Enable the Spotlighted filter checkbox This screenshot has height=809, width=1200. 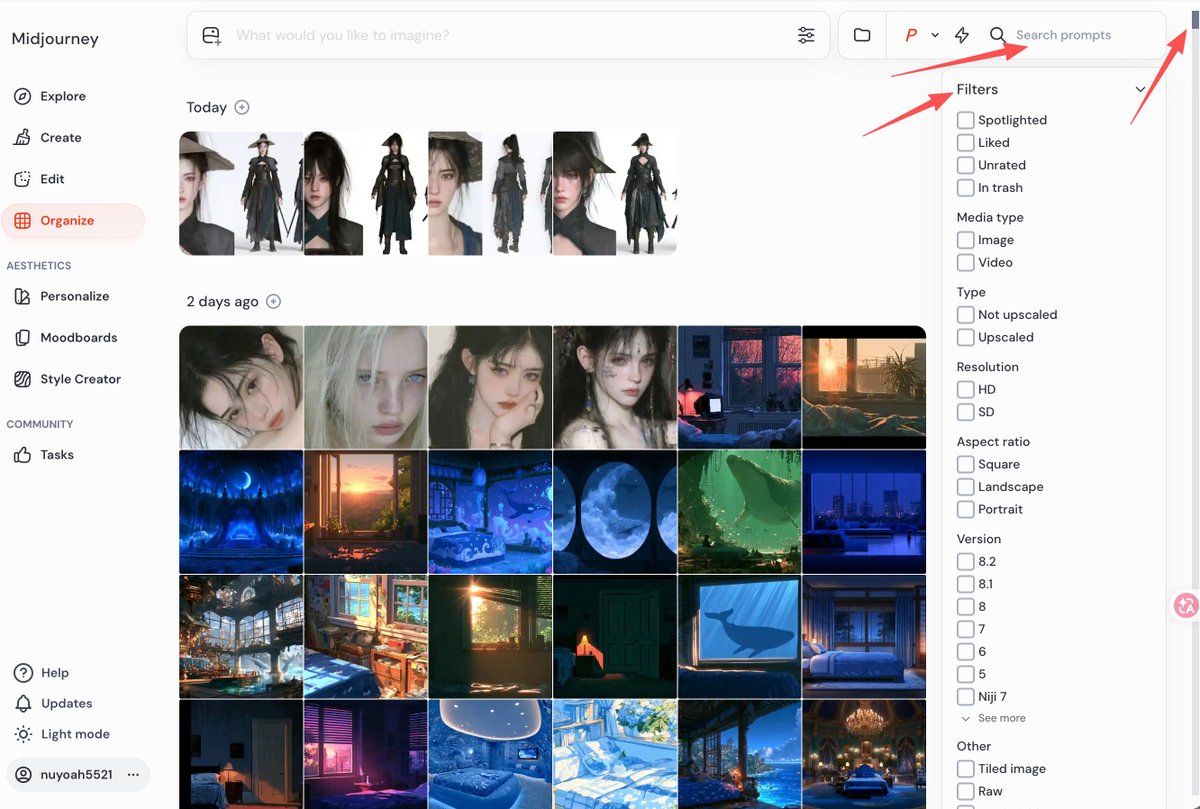click(x=965, y=120)
